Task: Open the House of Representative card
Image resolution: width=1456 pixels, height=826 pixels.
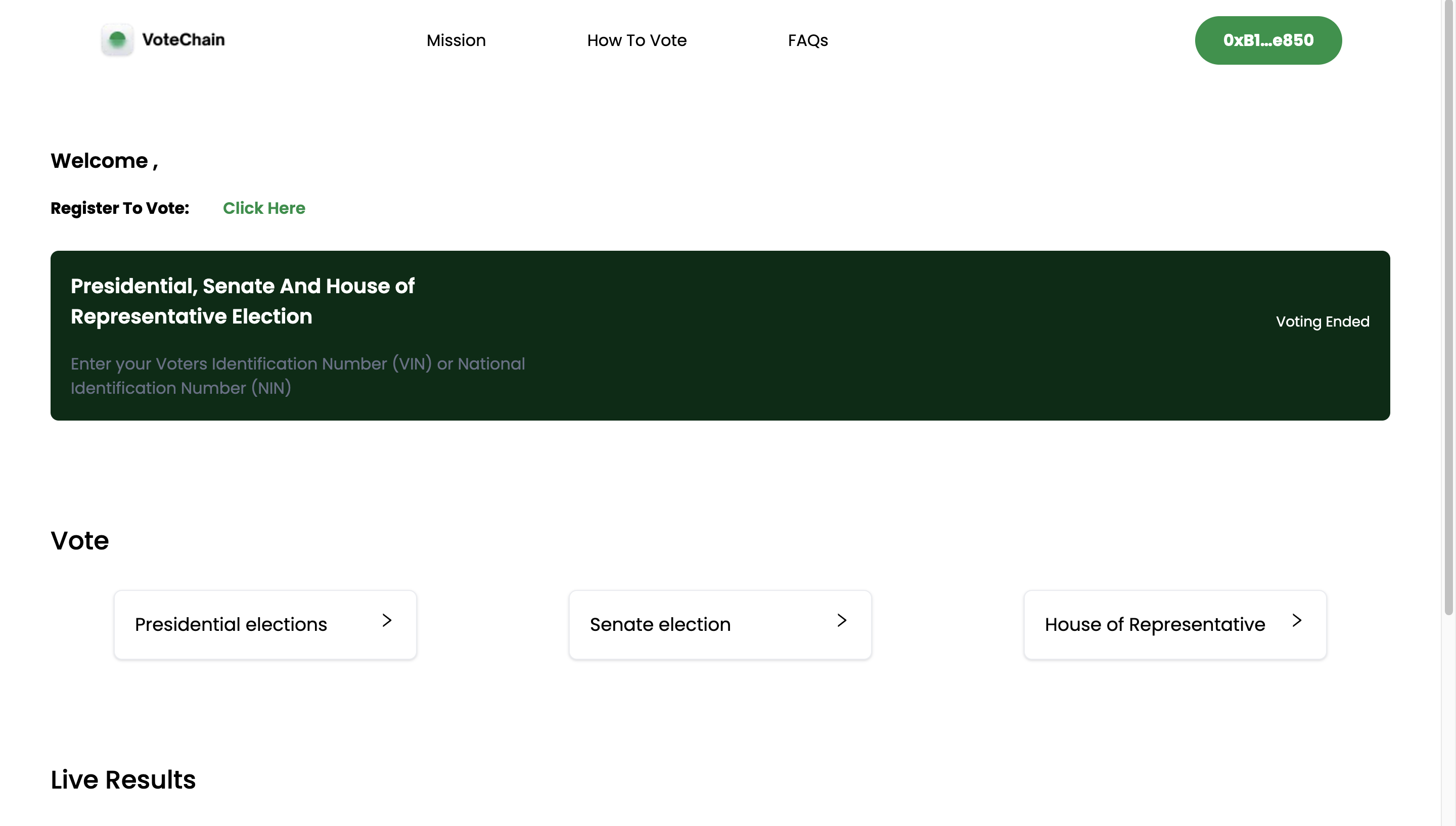Action: tap(1154, 624)
